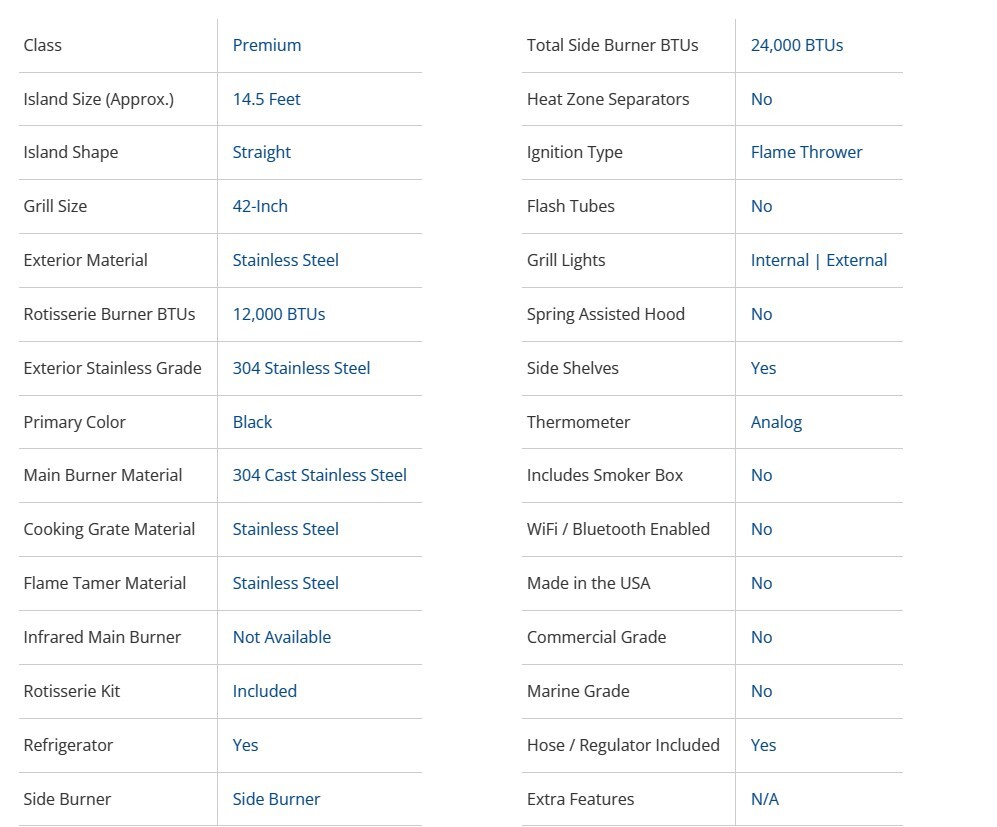Open the 14.5 Feet island size link
The image size is (997, 827).
pos(266,99)
